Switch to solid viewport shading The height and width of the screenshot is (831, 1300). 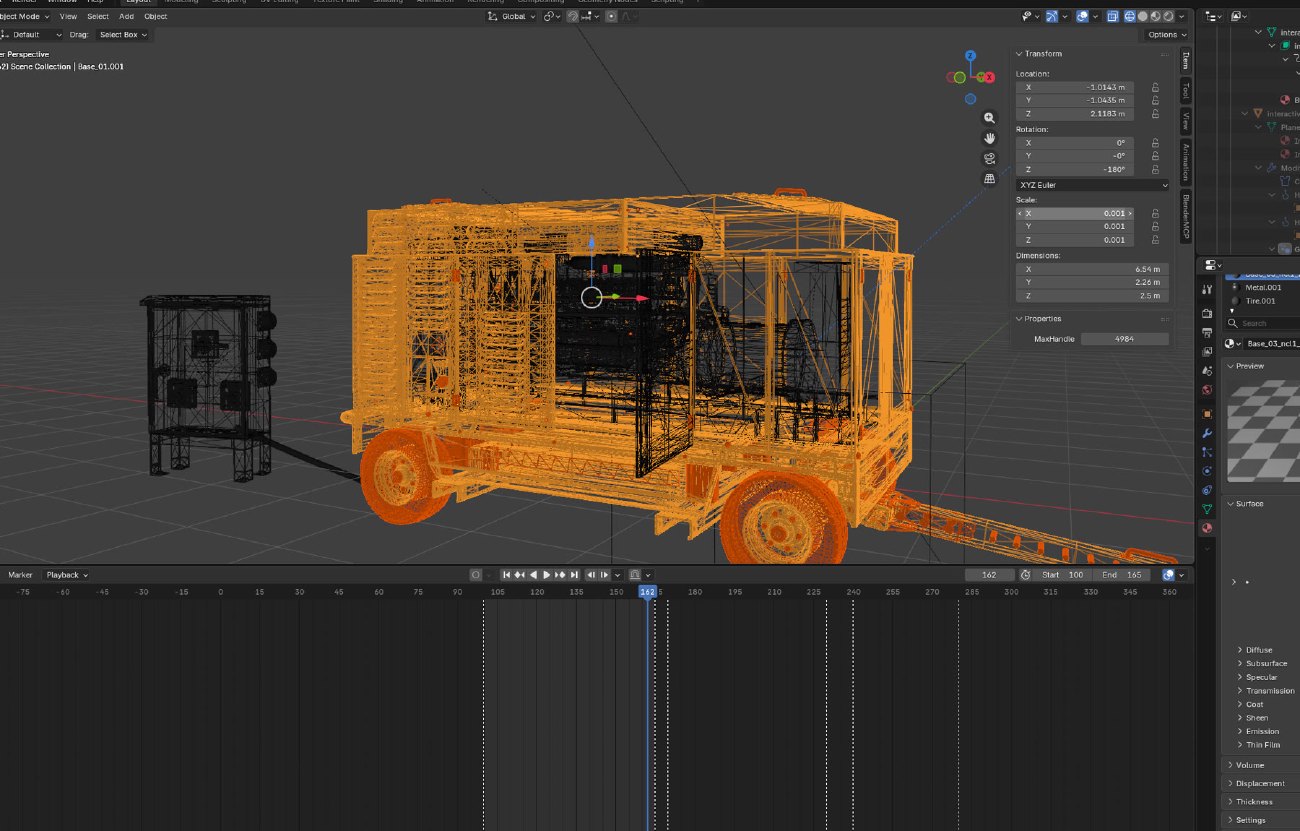(1143, 16)
